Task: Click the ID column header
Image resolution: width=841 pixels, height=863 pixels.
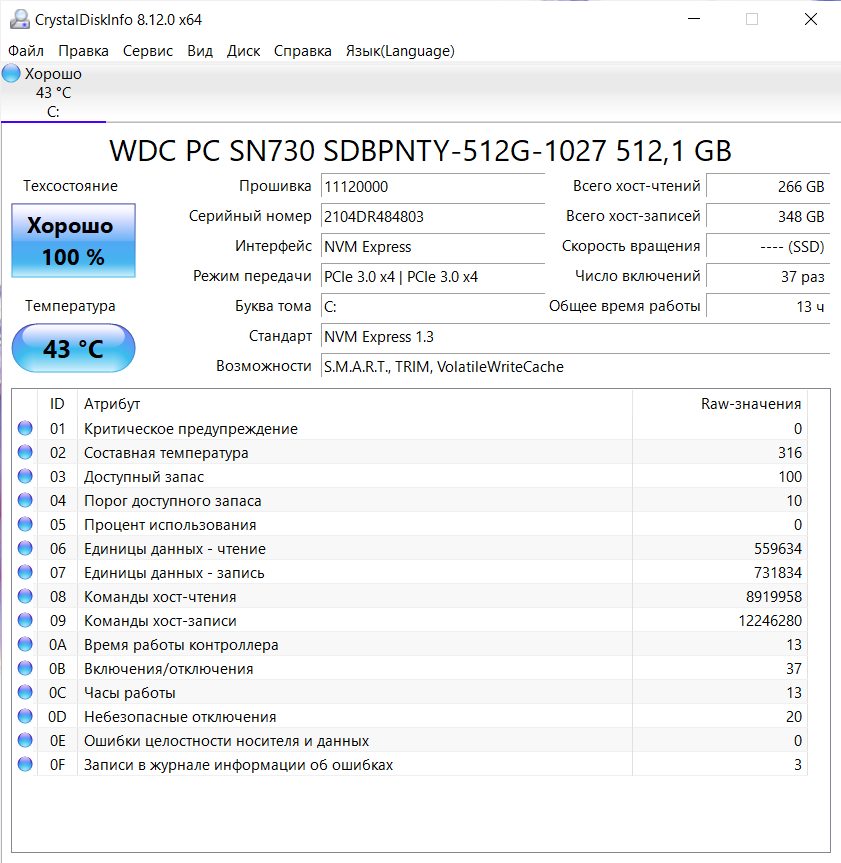Action: click(x=57, y=404)
